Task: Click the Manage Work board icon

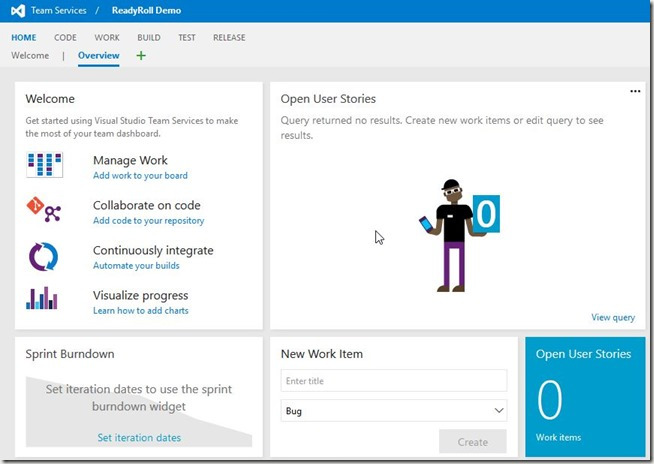Action: point(44,165)
